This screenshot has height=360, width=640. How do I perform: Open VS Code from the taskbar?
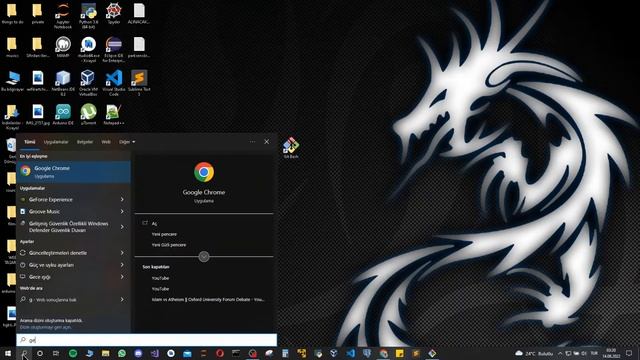351,353
